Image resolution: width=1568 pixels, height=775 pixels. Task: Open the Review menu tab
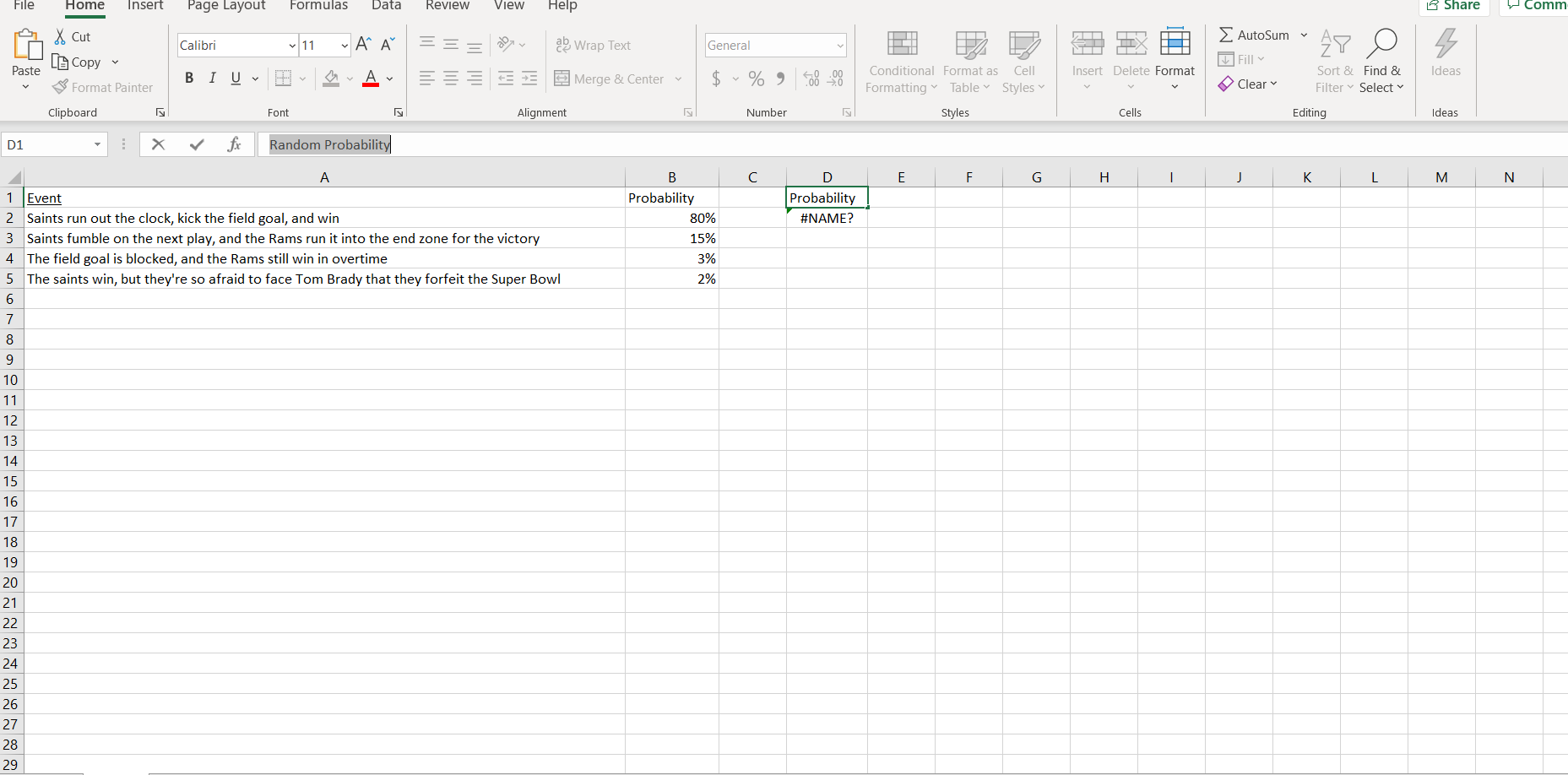pyautogui.click(x=448, y=6)
